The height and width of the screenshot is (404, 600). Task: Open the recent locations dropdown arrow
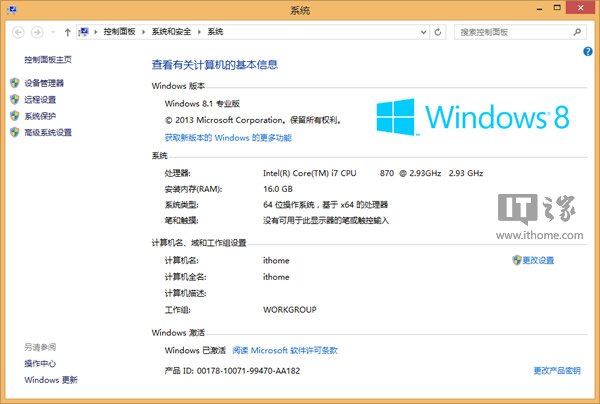53,32
